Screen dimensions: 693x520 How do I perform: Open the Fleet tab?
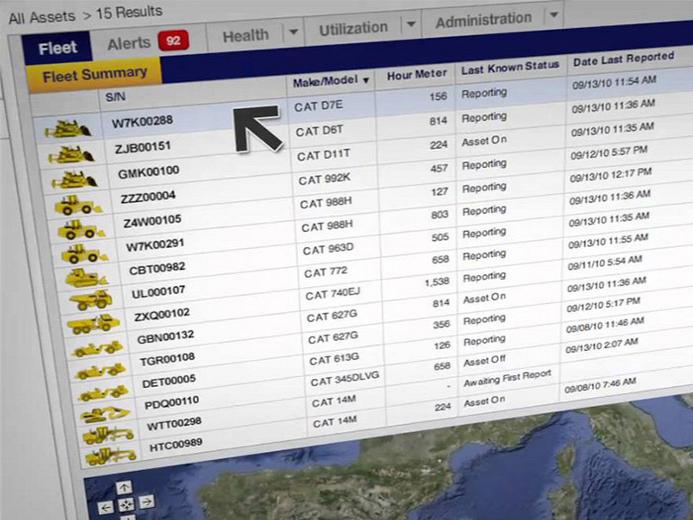pos(57,47)
